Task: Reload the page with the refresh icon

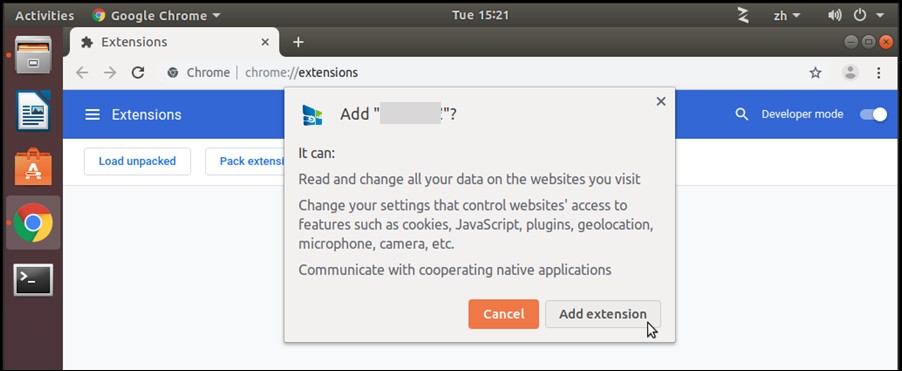Action: [137, 72]
